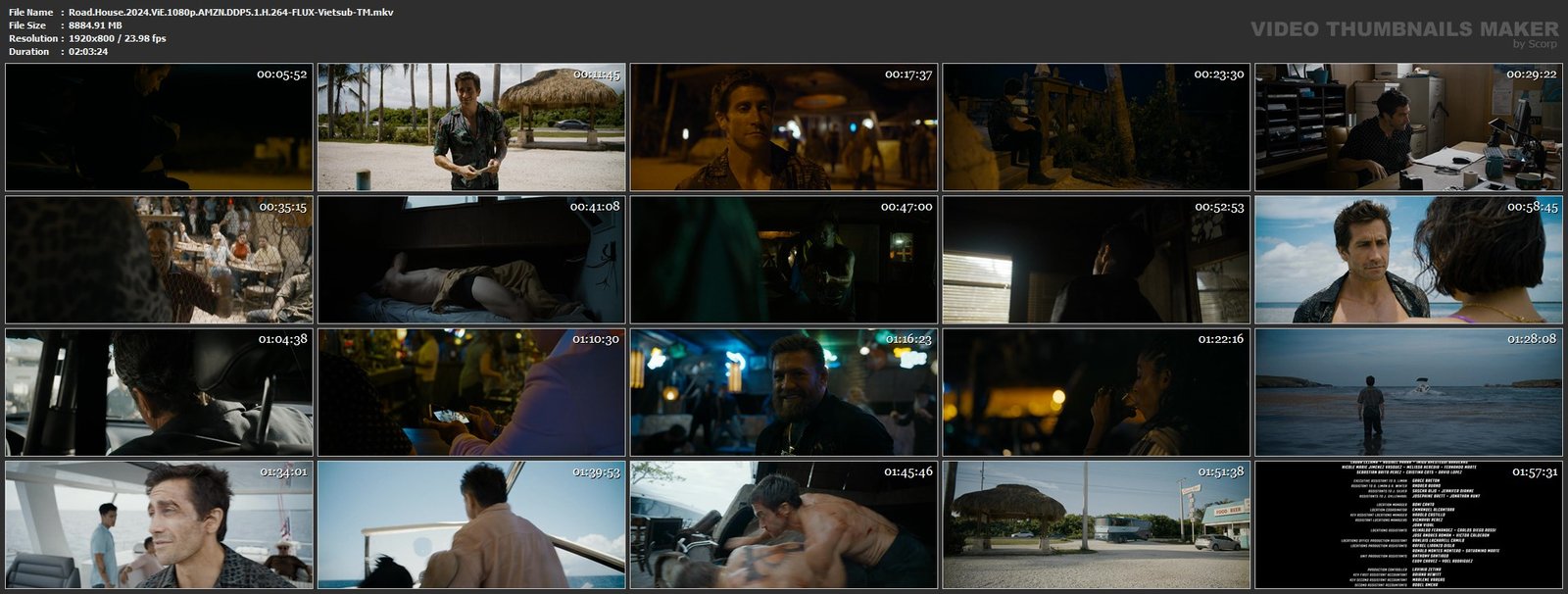Select the thumbnail at 00:41:08
Image resolution: width=1568 pixels, height=594 pixels.
[x=471, y=260]
